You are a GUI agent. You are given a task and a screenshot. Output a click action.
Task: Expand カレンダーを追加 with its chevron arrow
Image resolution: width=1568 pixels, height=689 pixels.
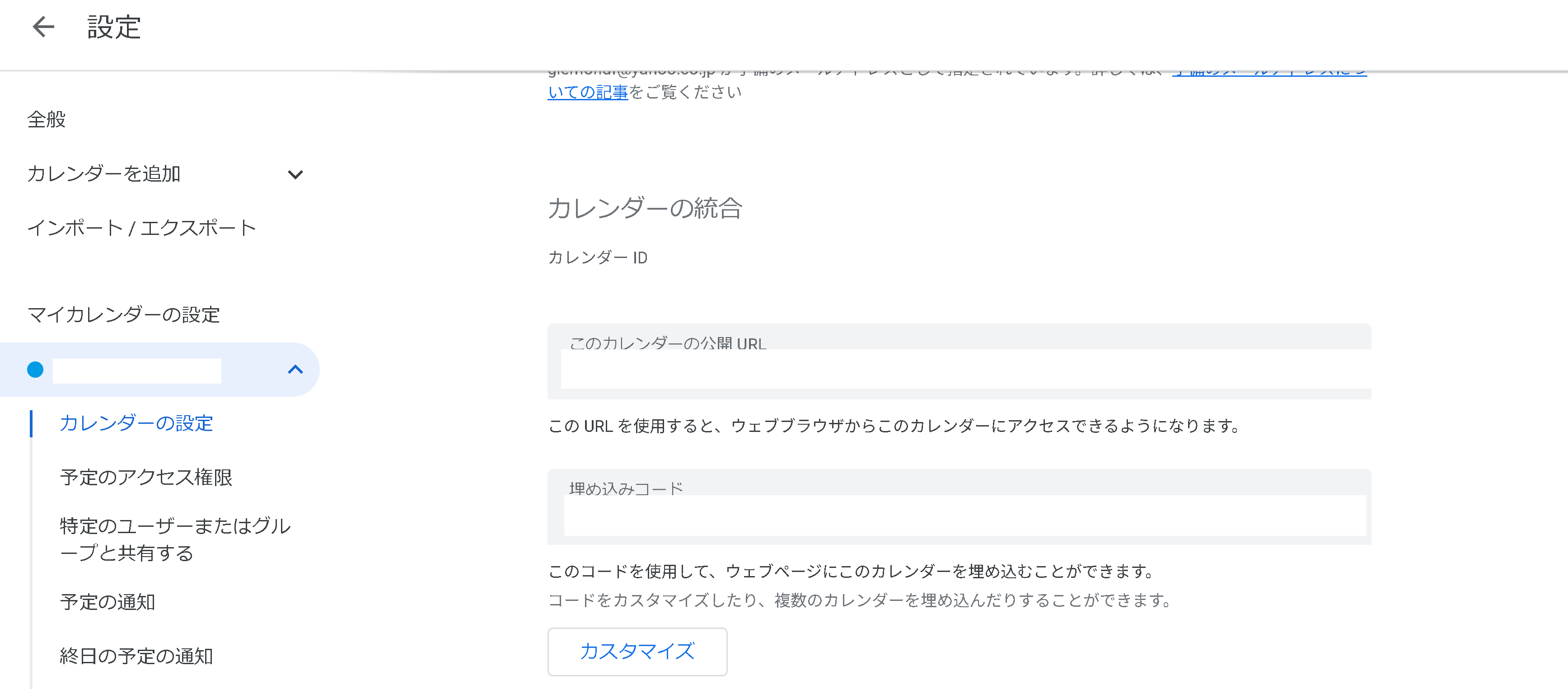(x=296, y=174)
